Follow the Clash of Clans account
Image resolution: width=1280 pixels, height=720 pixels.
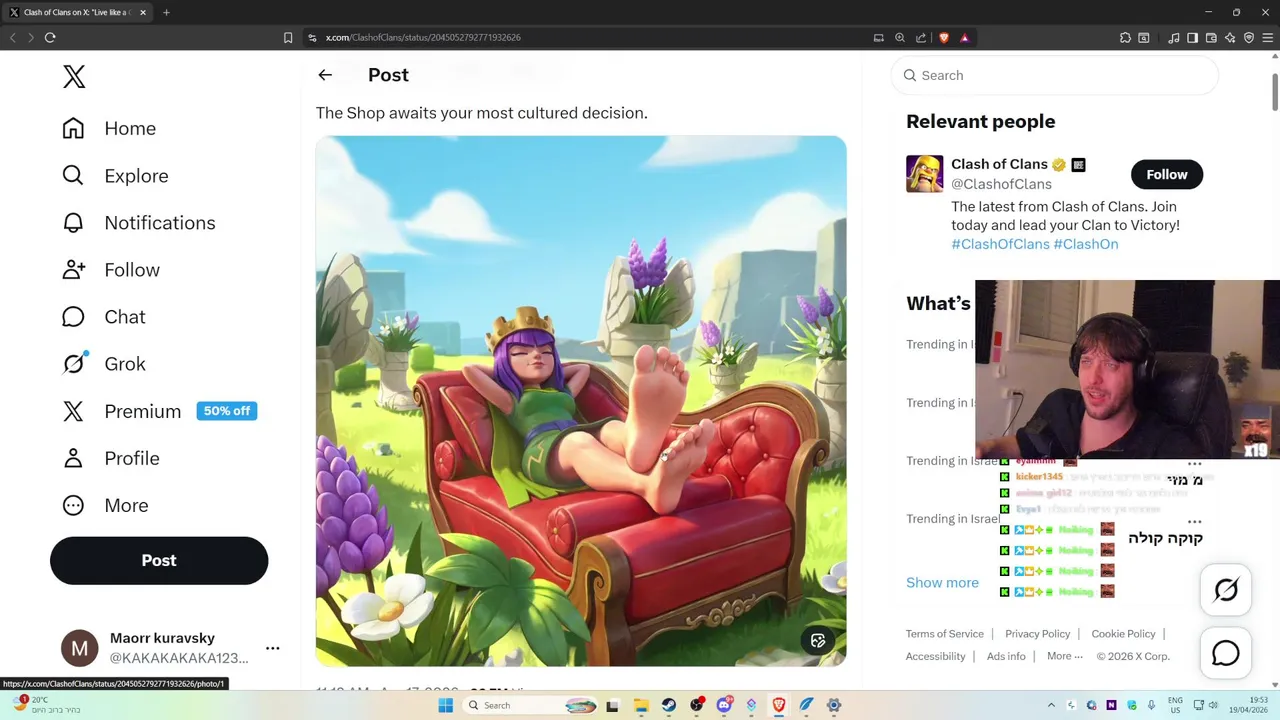tap(1167, 174)
